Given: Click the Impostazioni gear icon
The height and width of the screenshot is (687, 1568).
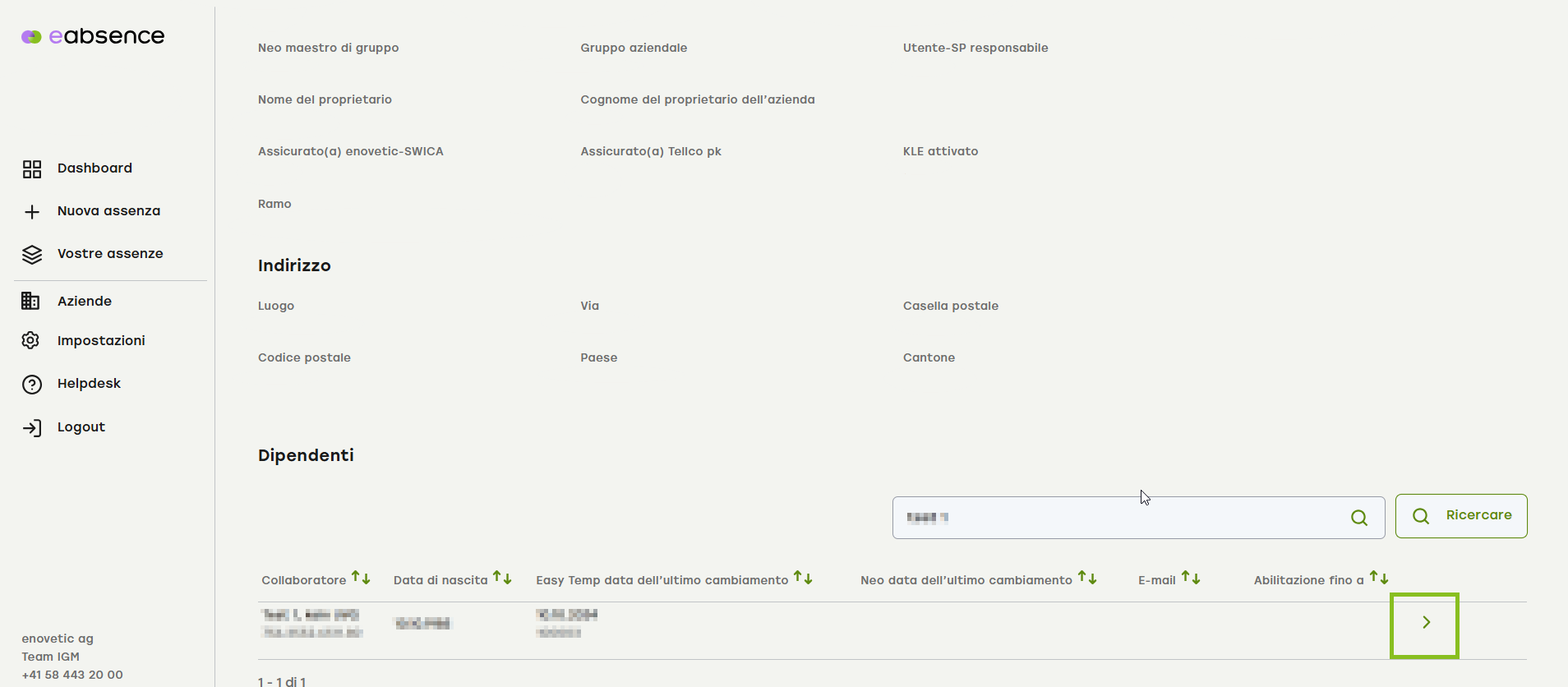Looking at the screenshot, I should [x=30, y=340].
